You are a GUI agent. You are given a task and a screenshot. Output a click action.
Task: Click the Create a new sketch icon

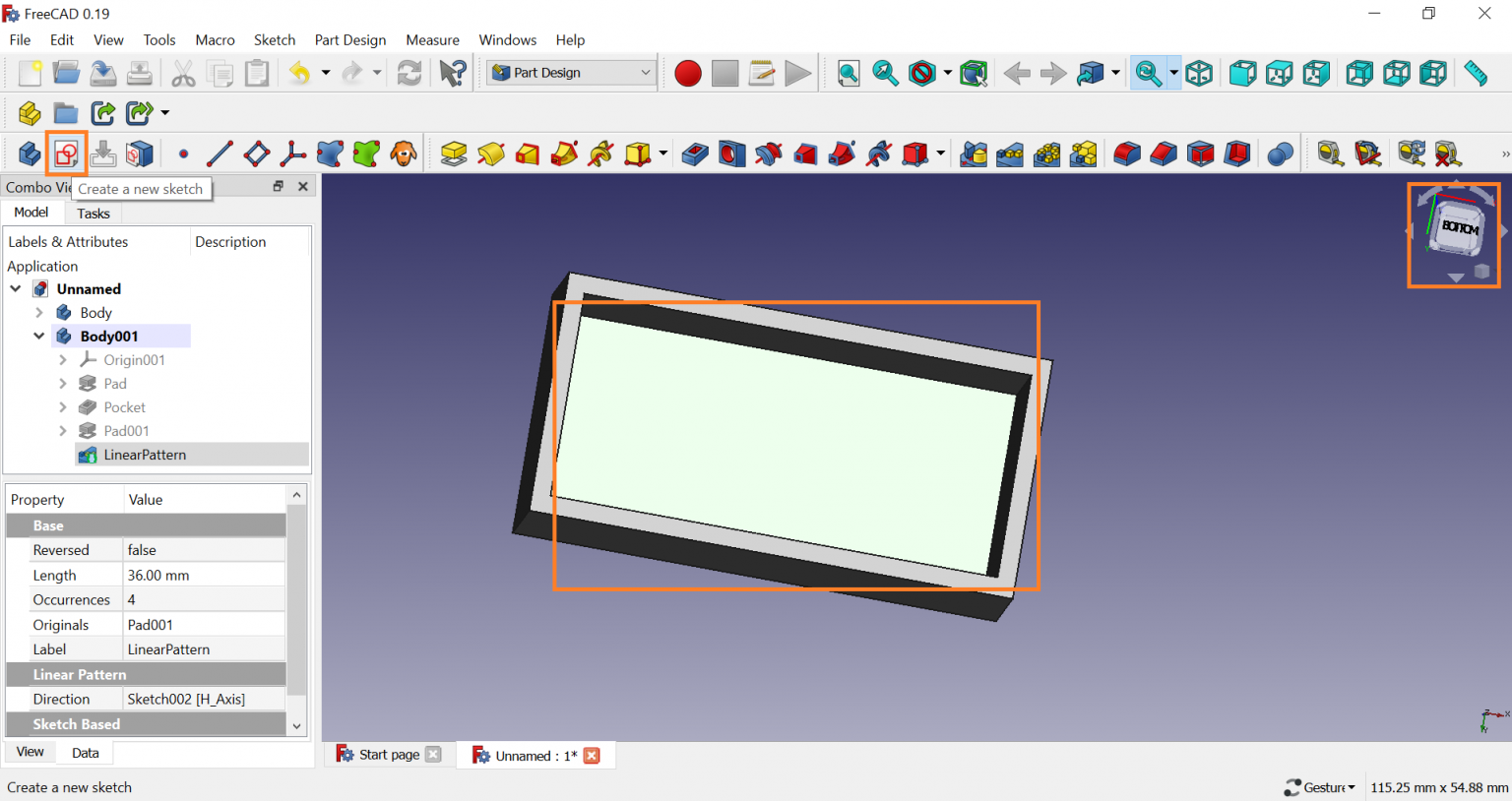pos(66,154)
